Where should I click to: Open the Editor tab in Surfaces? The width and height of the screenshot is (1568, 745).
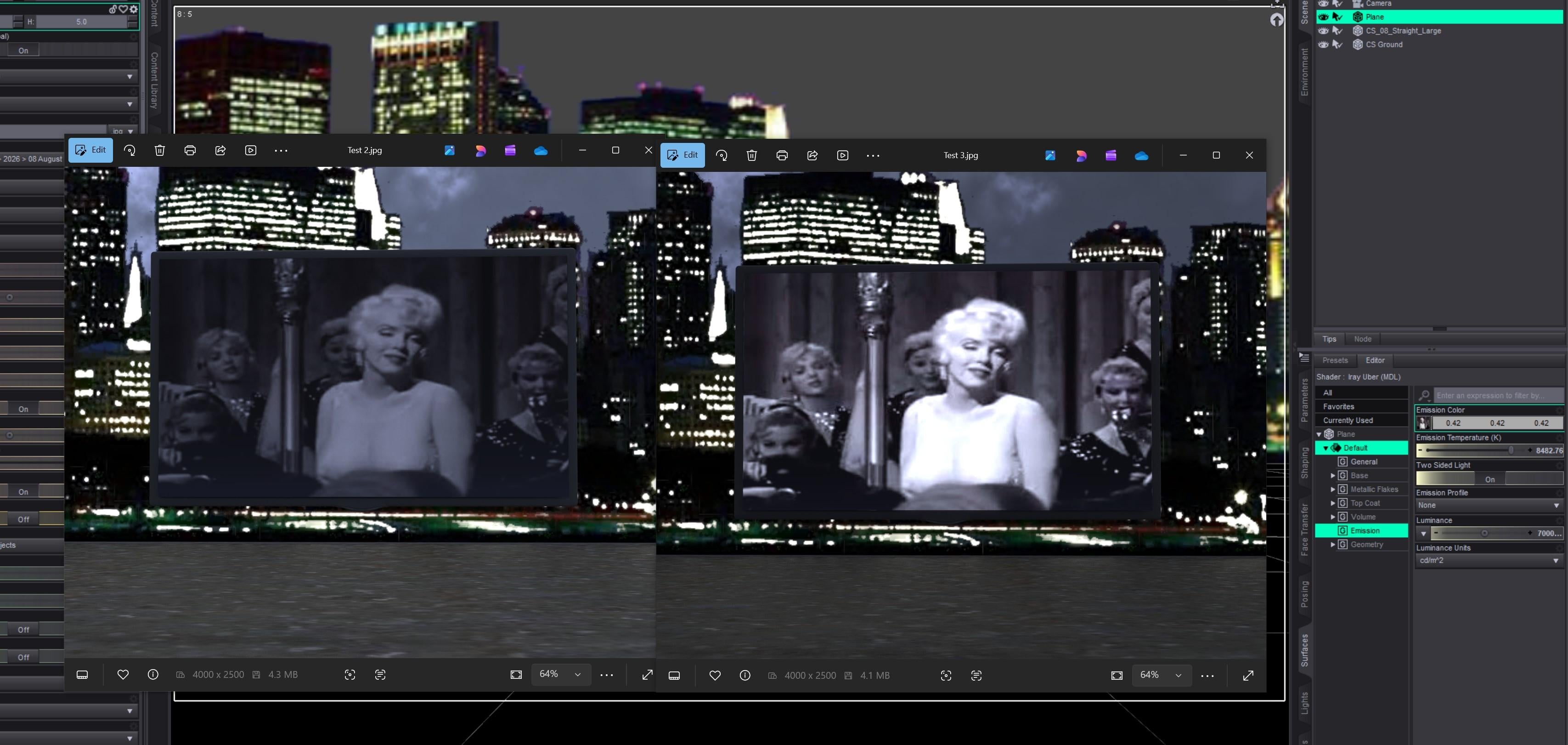click(x=1375, y=360)
